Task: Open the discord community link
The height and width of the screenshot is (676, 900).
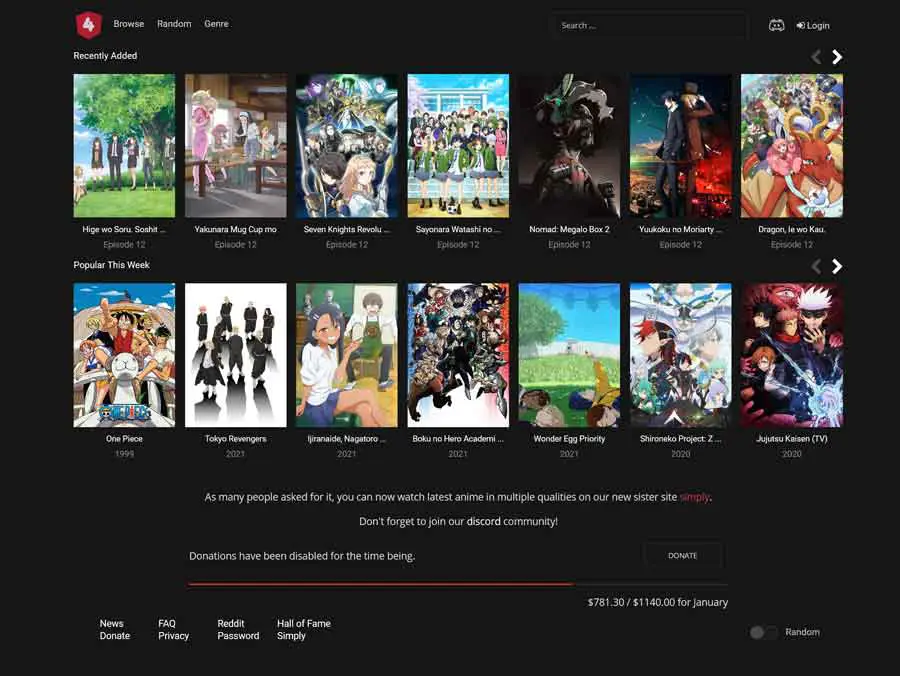Action: pos(483,522)
